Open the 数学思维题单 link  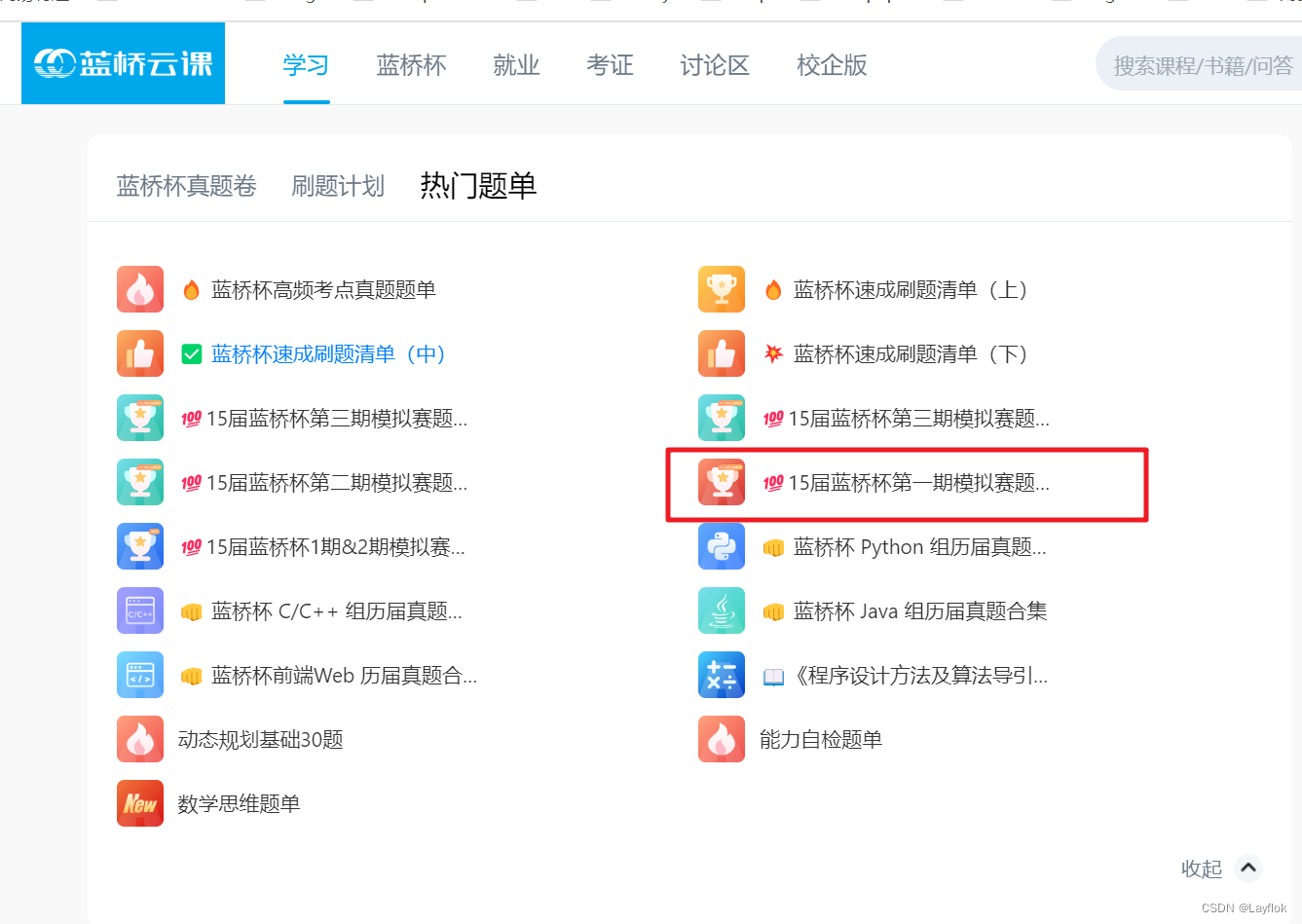[239, 803]
